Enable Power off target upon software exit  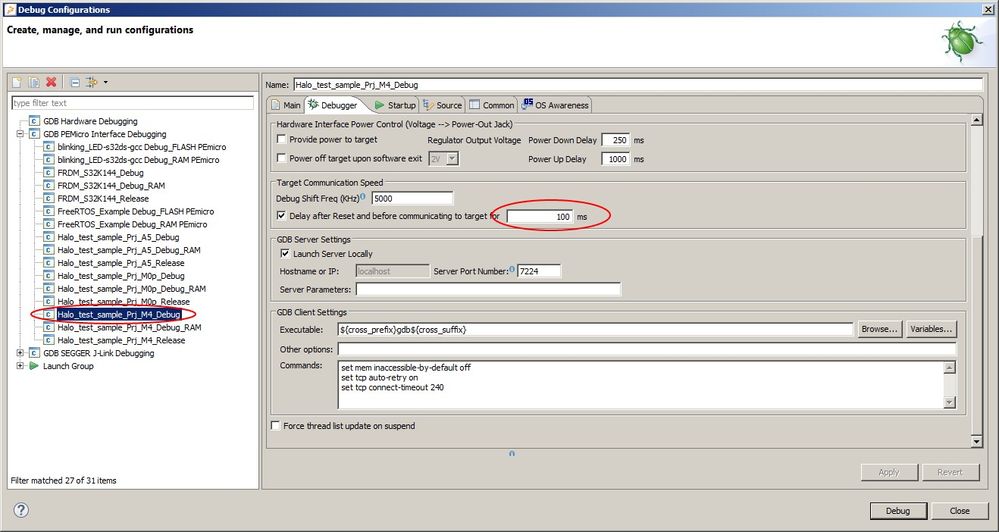coord(282,158)
